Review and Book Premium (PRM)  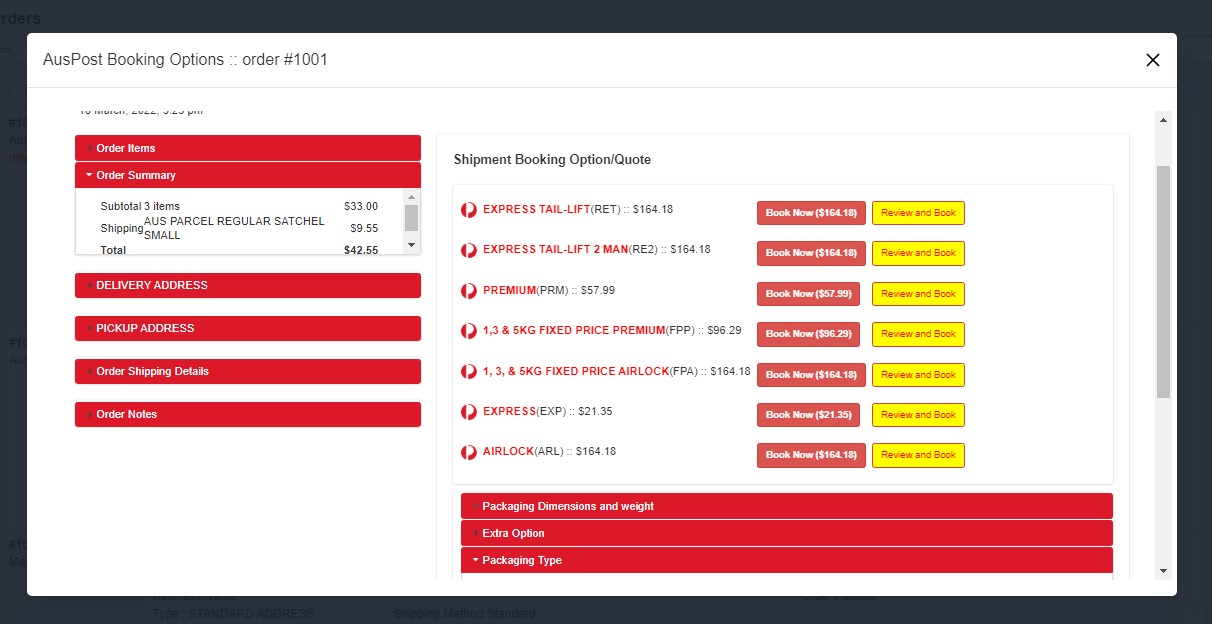click(x=918, y=294)
